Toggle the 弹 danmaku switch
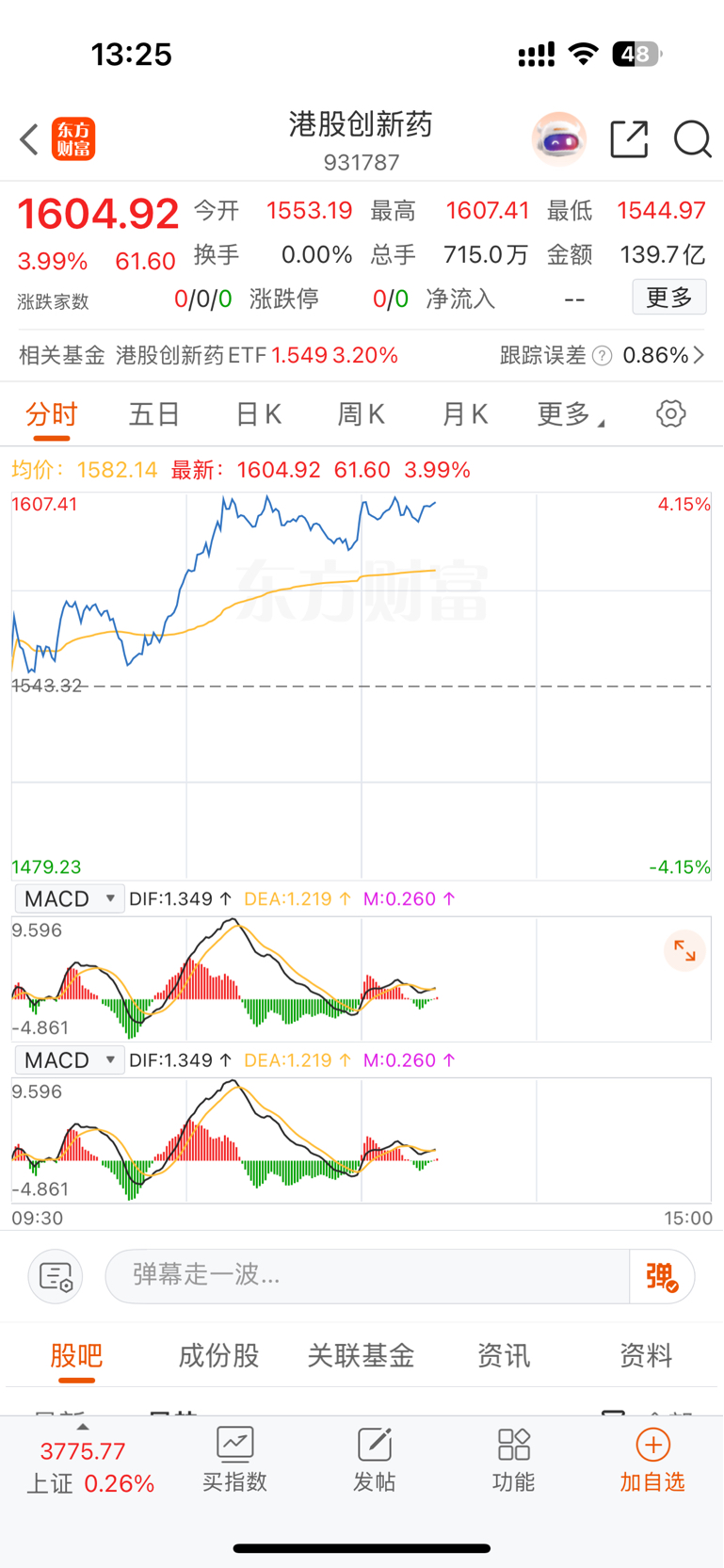Image resolution: width=724 pixels, height=1568 pixels. (x=662, y=1276)
